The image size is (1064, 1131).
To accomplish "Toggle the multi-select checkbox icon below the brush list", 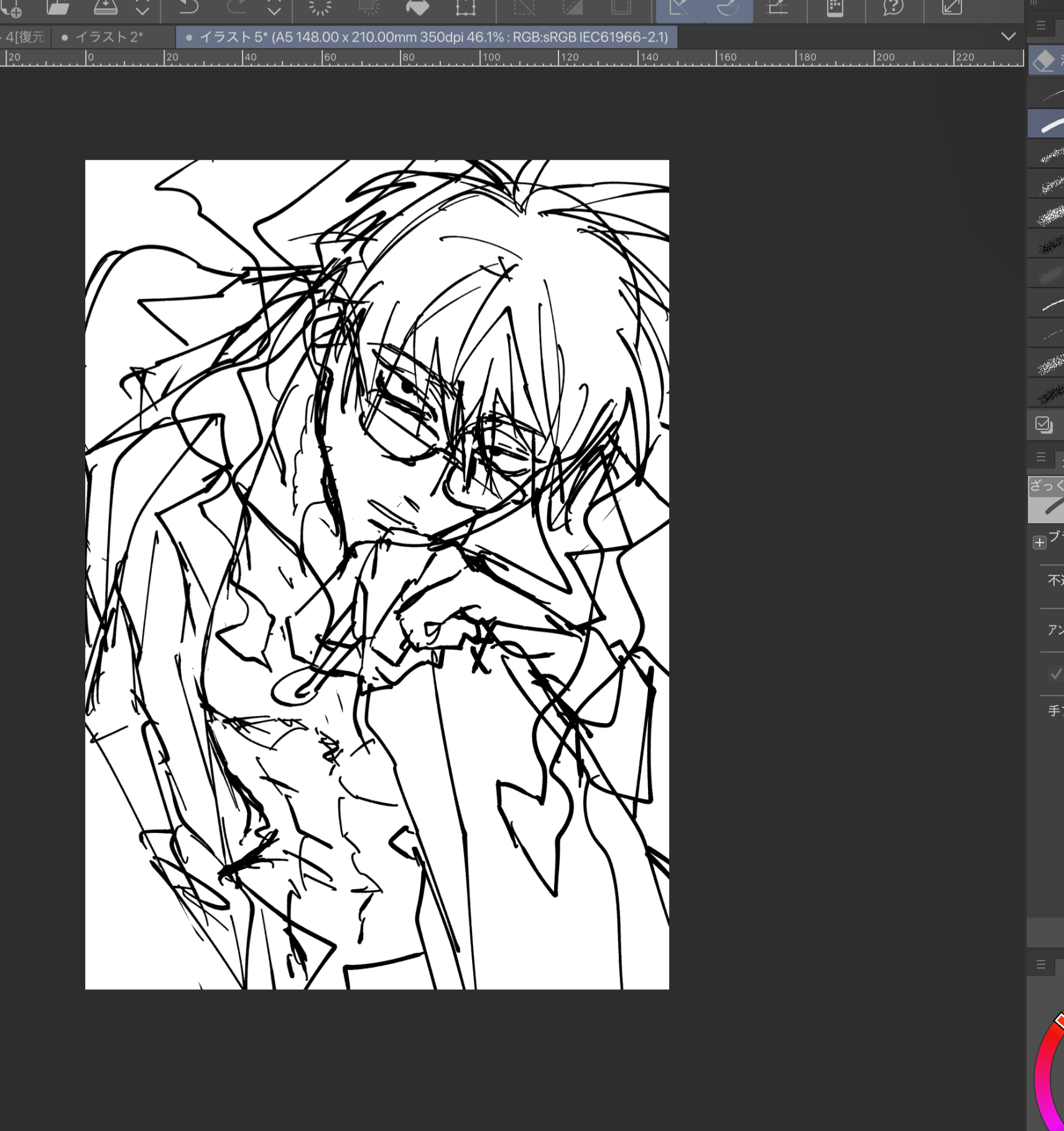I will pyautogui.click(x=1043, y=425).
